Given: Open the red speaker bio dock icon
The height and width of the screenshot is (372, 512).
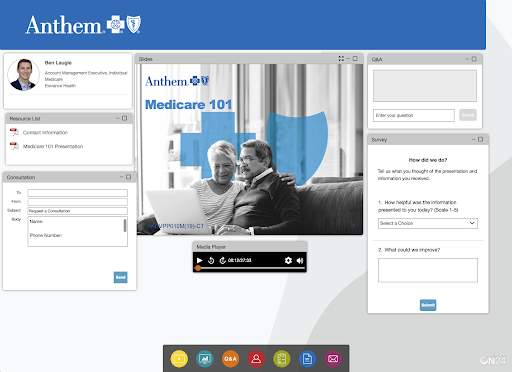Looking at the screenshot, I should [x=256, y=359].
